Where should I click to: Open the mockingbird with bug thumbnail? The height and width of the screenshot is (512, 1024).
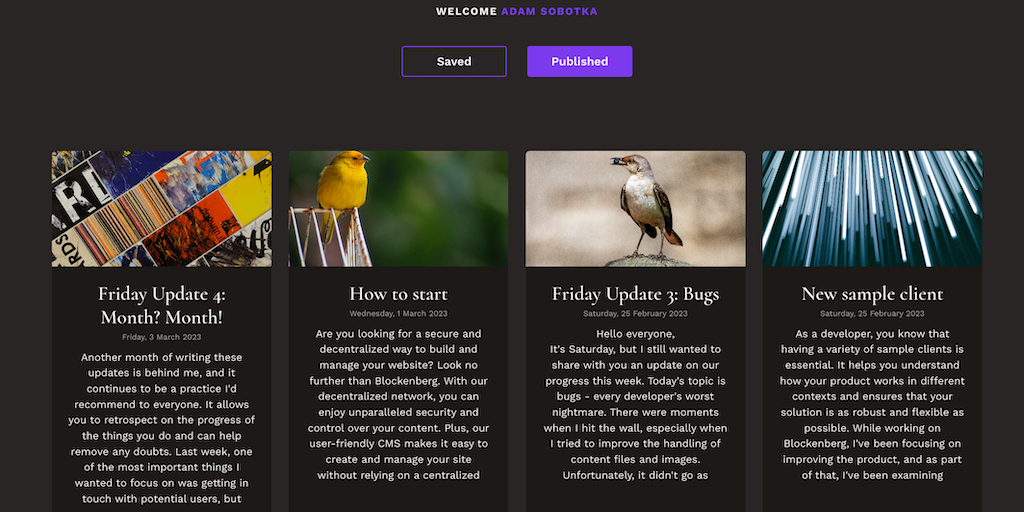click(635, 209)
